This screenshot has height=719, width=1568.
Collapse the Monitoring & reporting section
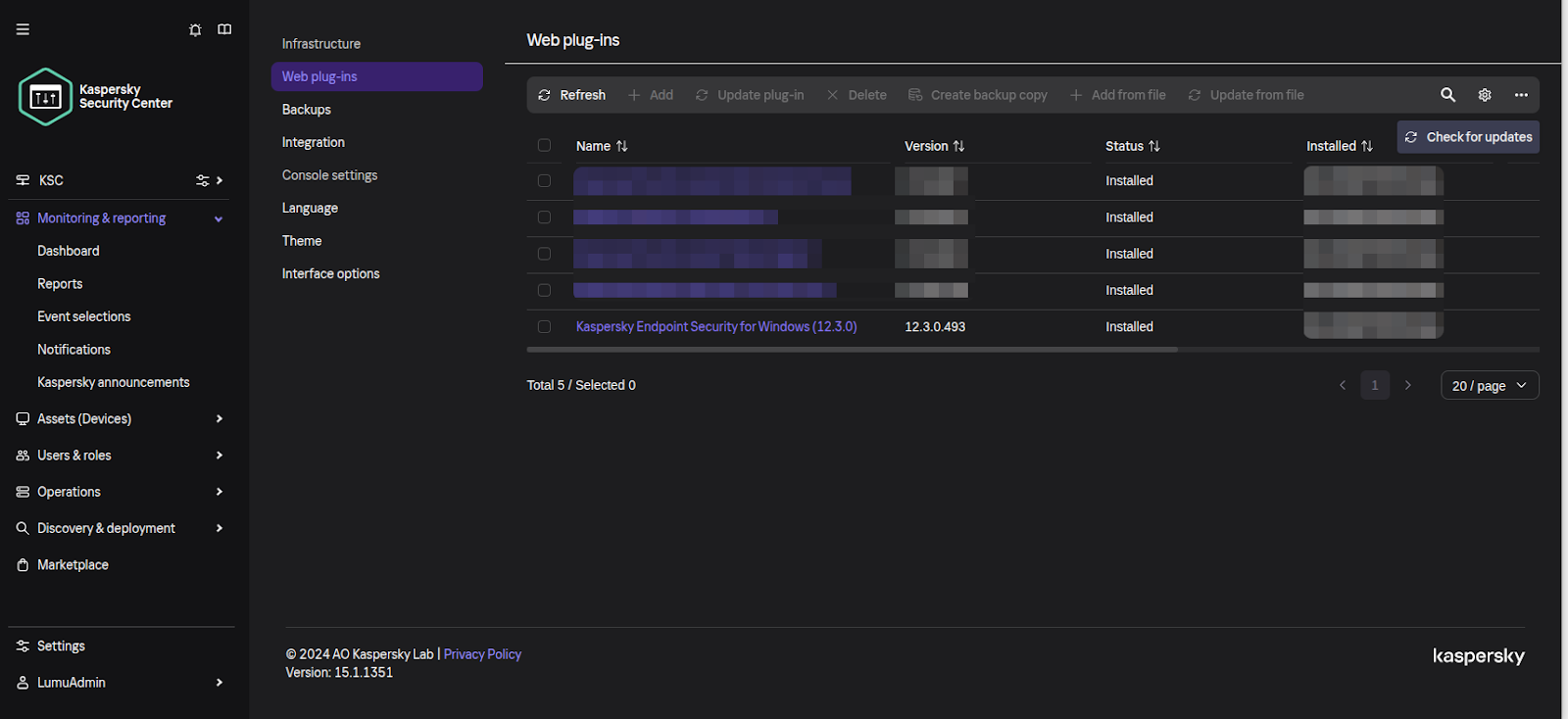click(x=218, y=218)
